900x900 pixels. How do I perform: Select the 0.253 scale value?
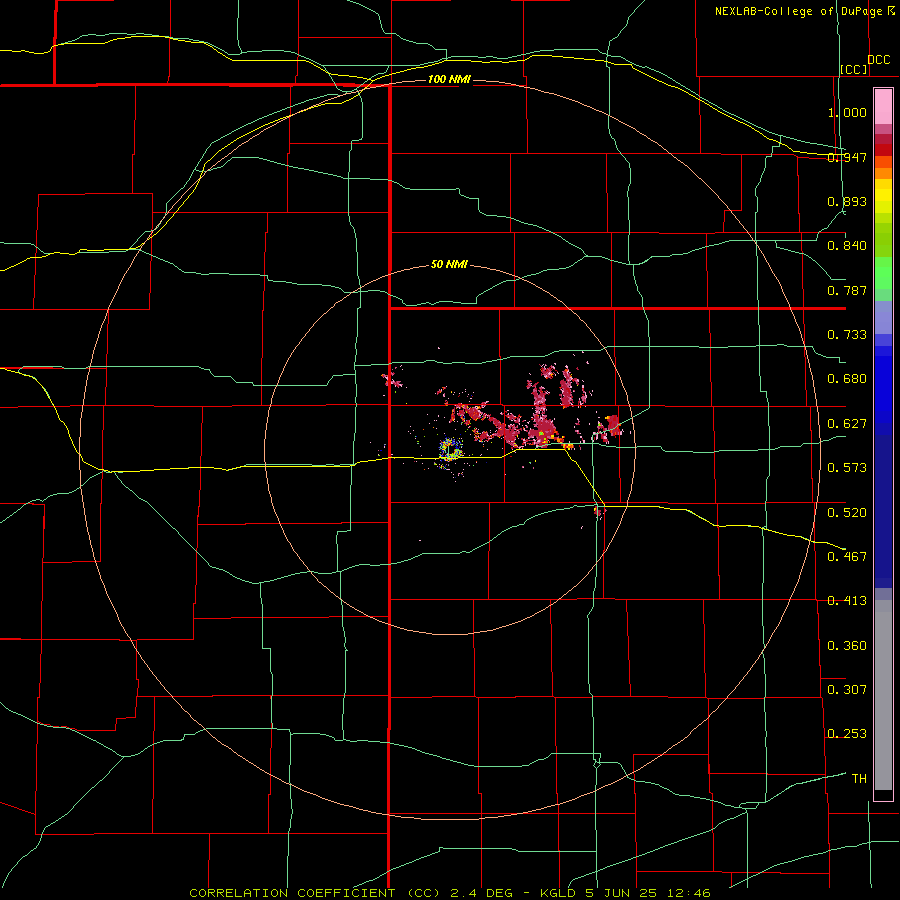pos(847,734)
